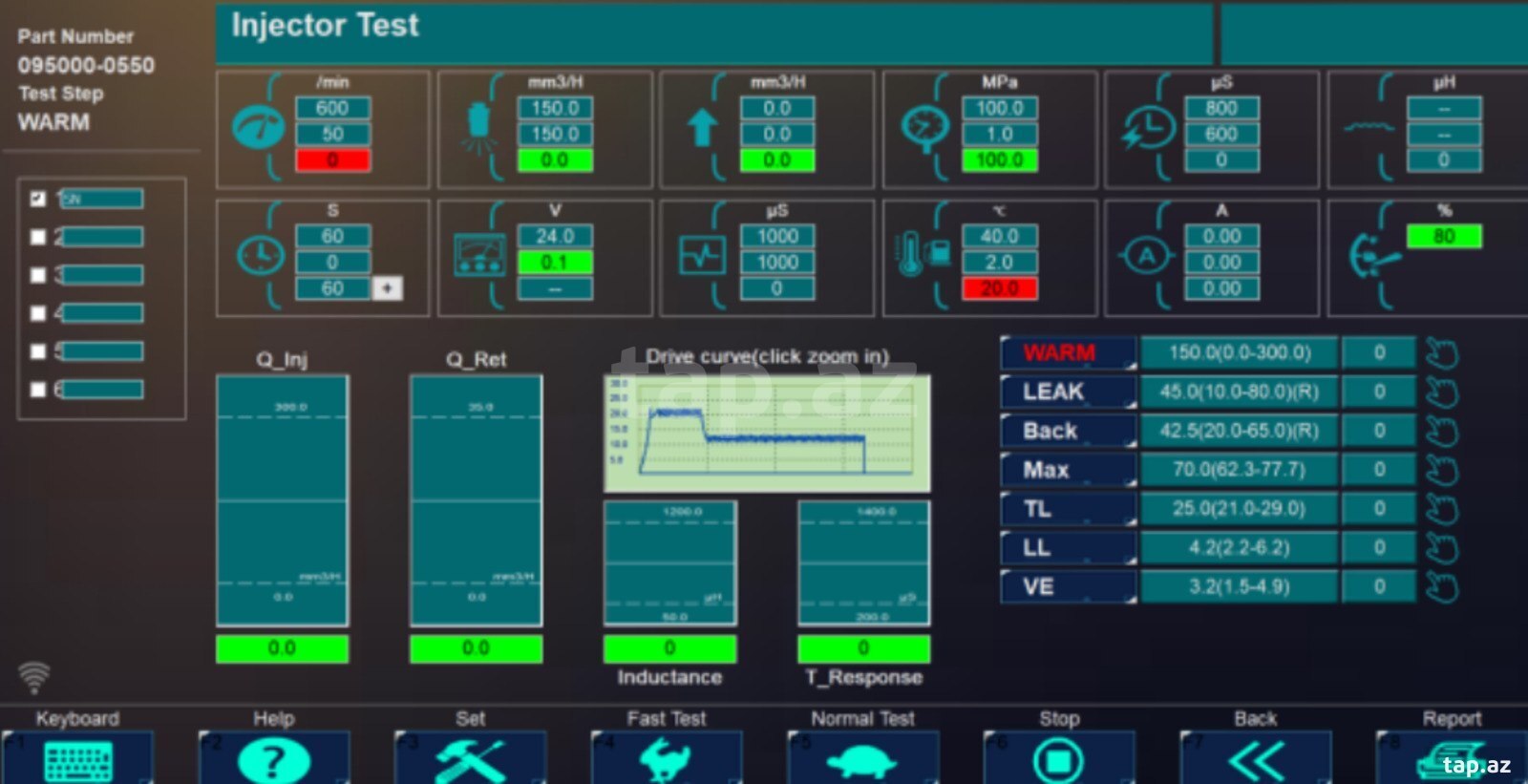Uncheck the channel 1 checkbox
This screenshot has height=784, width=1528.
38,199
